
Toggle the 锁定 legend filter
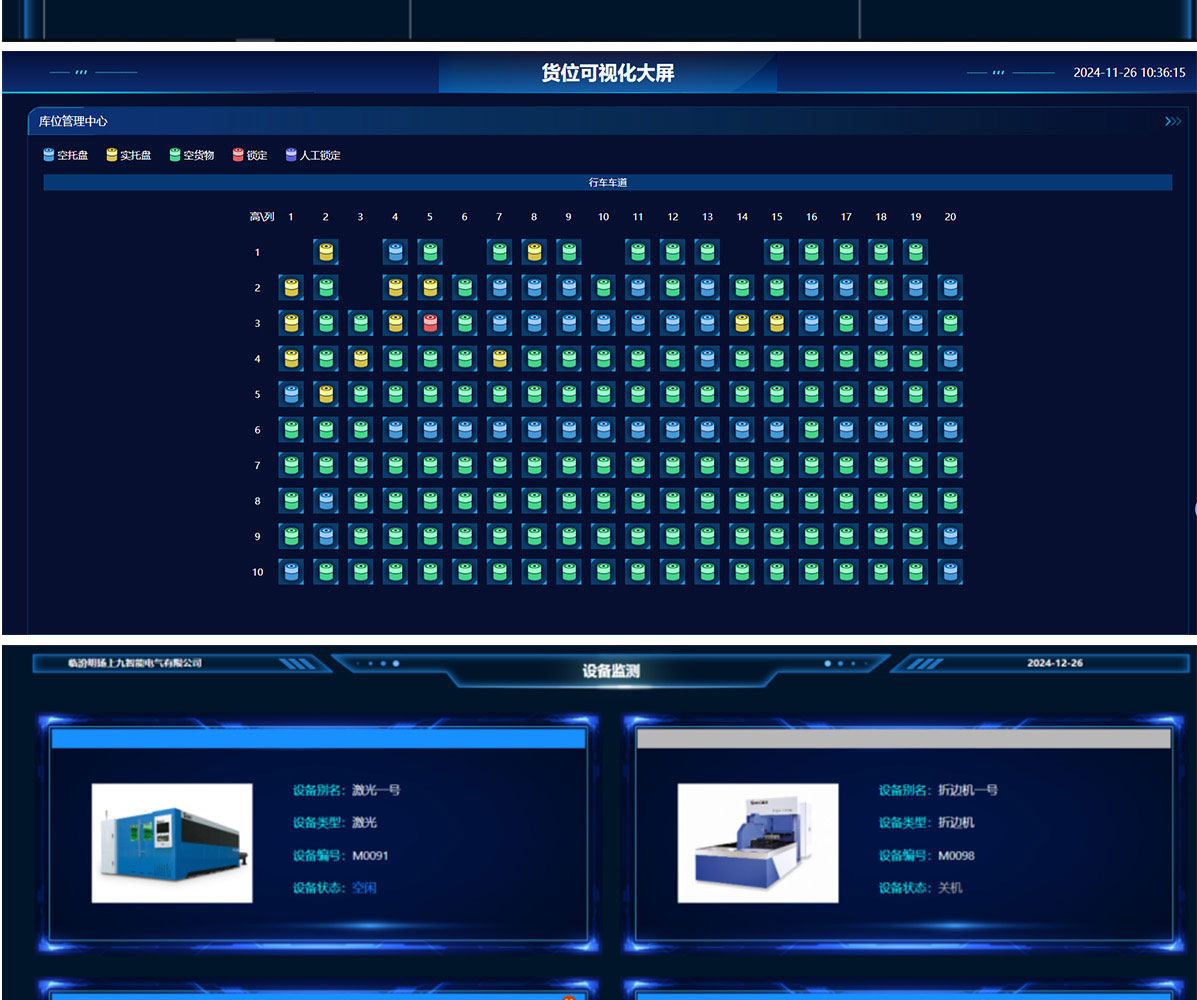click(250, 155)
